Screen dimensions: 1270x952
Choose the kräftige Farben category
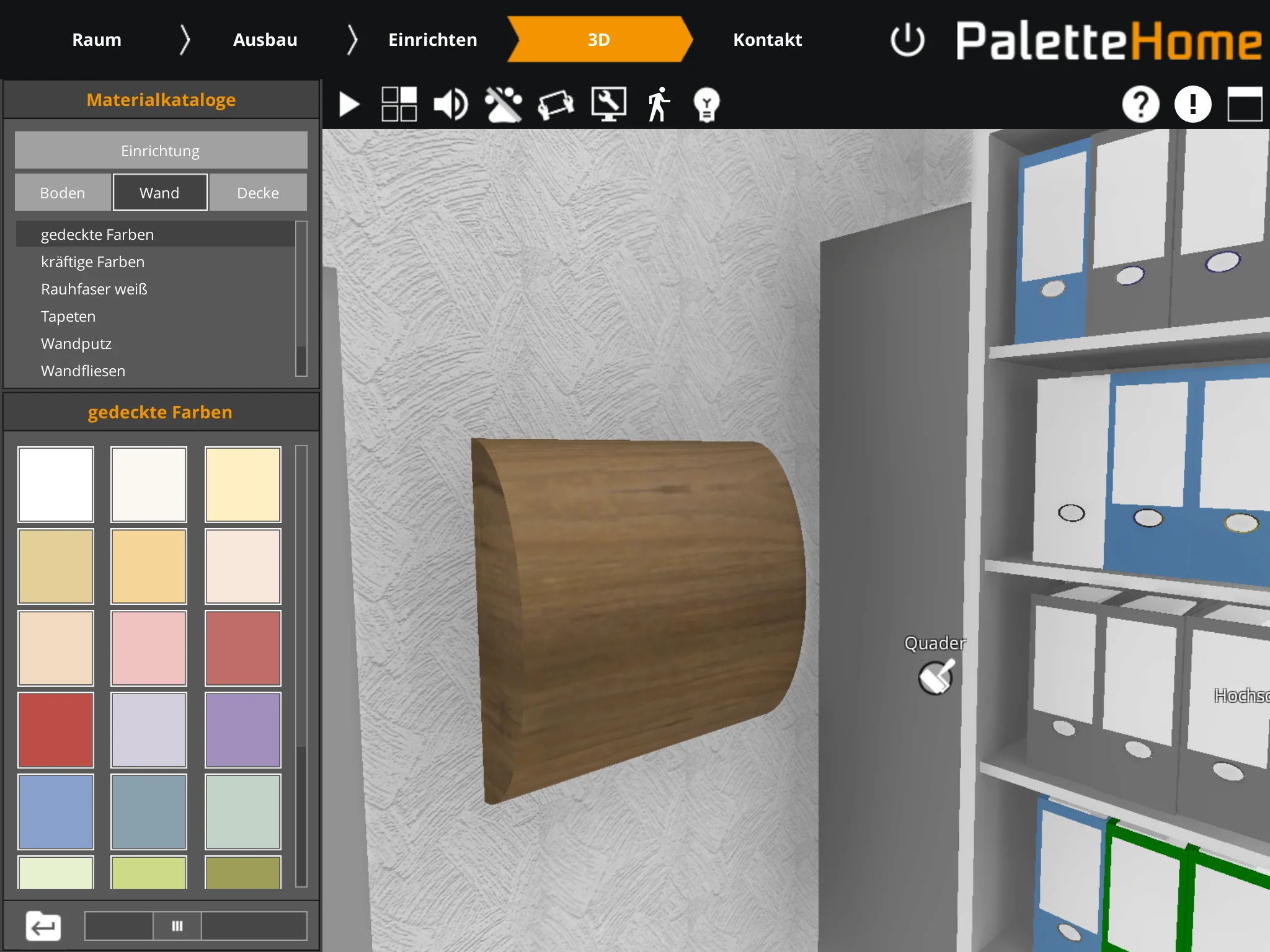point(155,262)
